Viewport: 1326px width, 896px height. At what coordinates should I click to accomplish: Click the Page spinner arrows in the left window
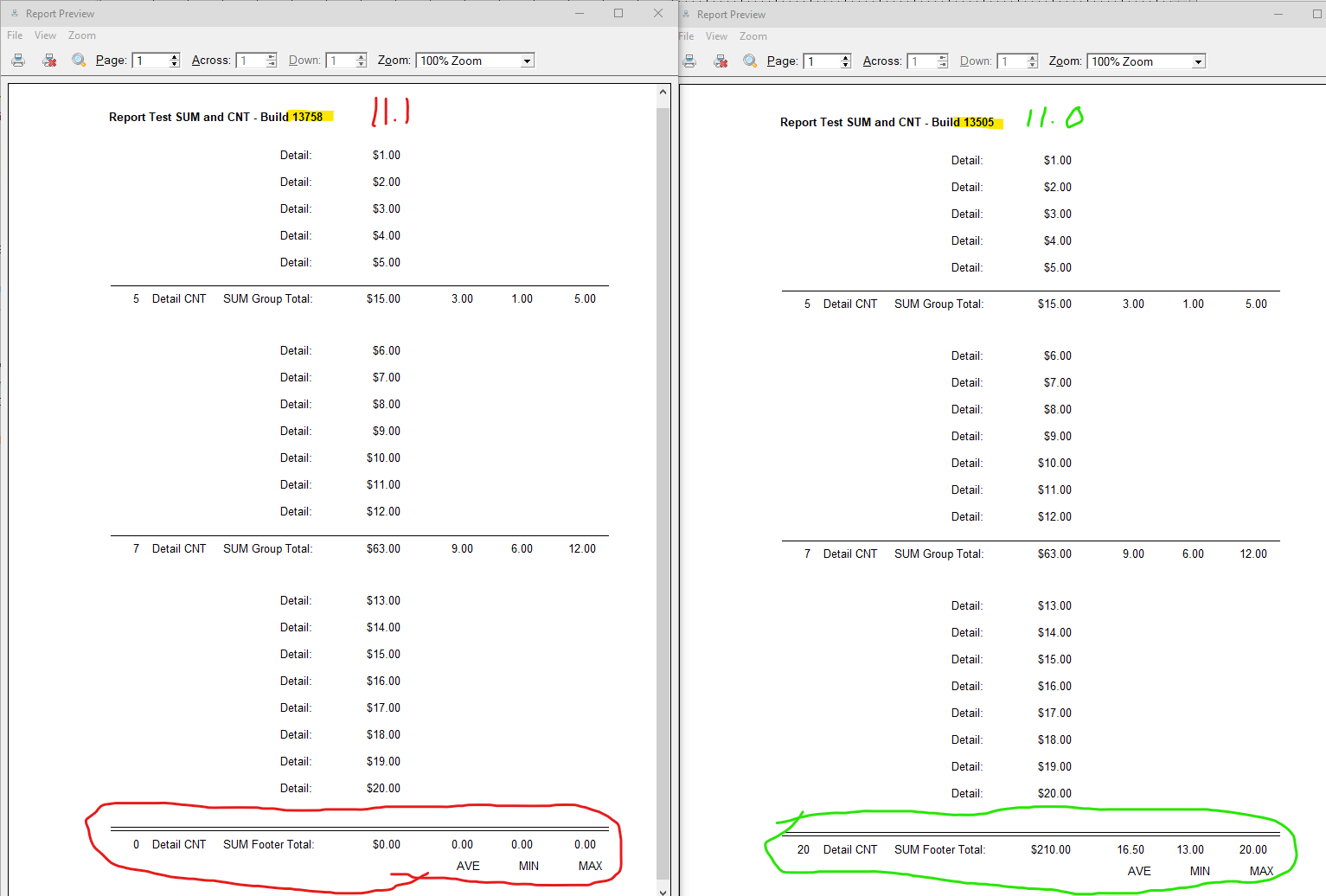coord(174,61)
